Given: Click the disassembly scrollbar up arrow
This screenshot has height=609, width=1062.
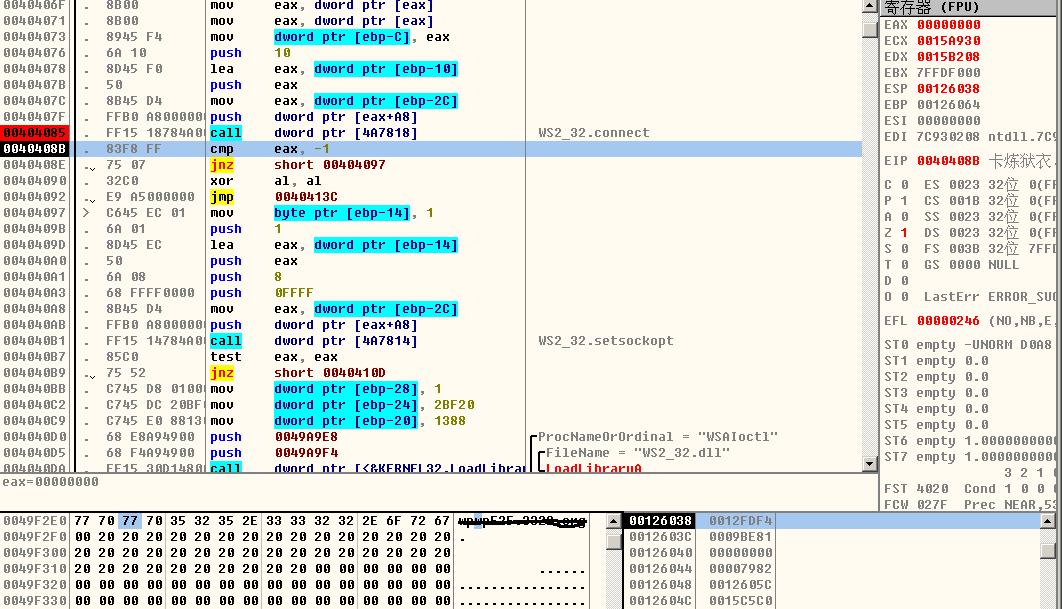Looking at the screenshot, I should [870, 7].
